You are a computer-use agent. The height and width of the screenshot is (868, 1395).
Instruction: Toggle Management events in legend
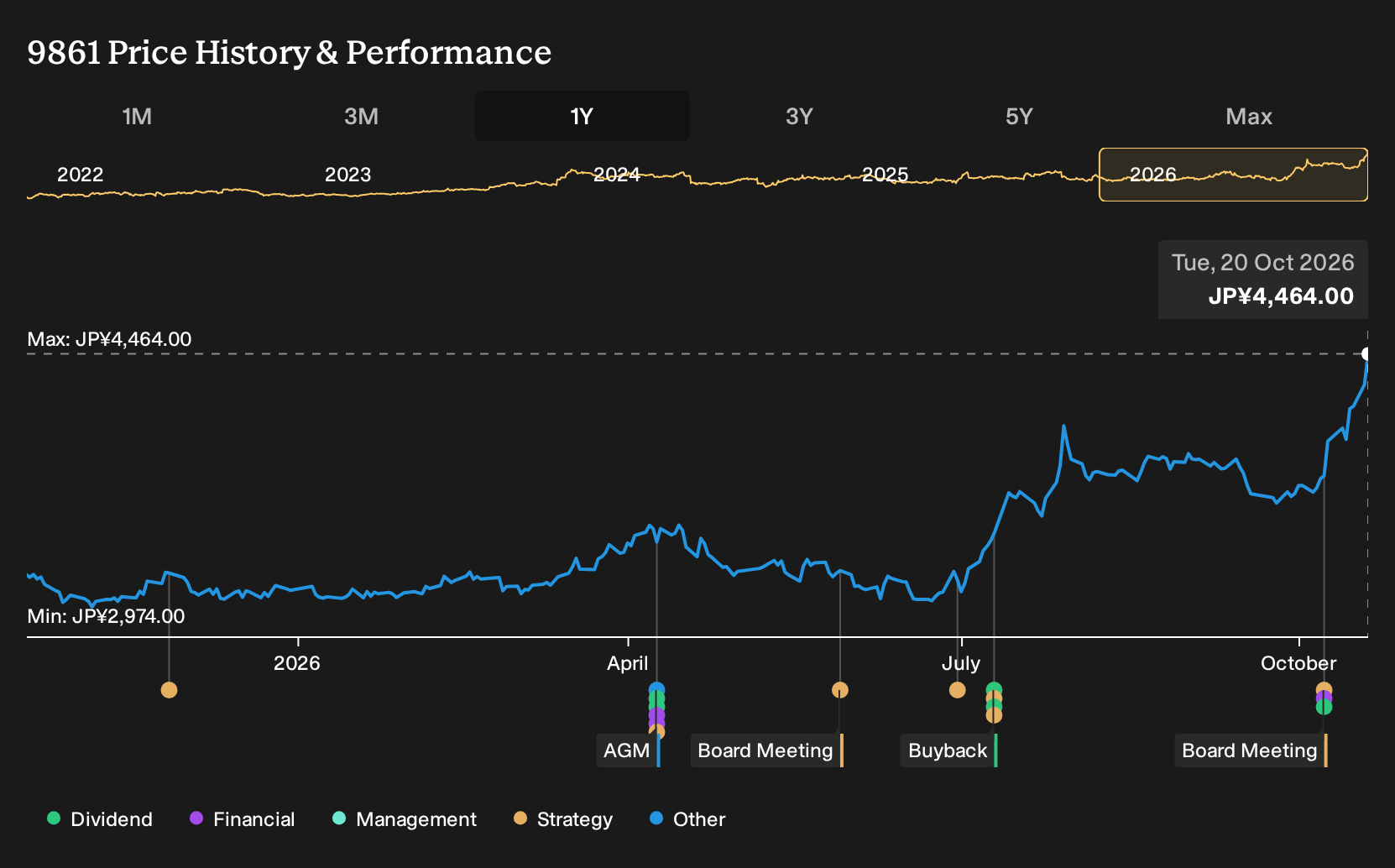405,819
